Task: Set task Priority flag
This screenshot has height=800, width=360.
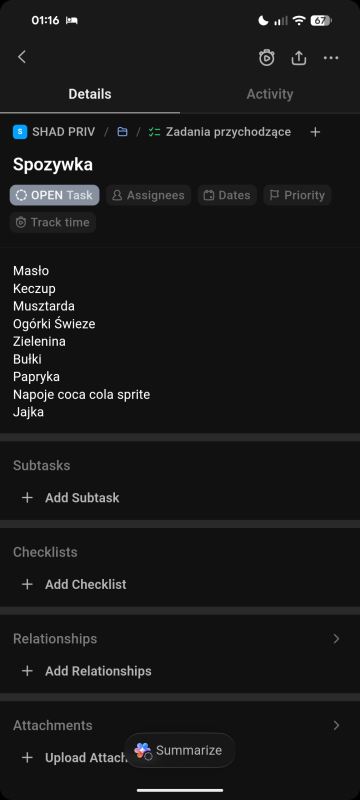Action: pos(297,195)
